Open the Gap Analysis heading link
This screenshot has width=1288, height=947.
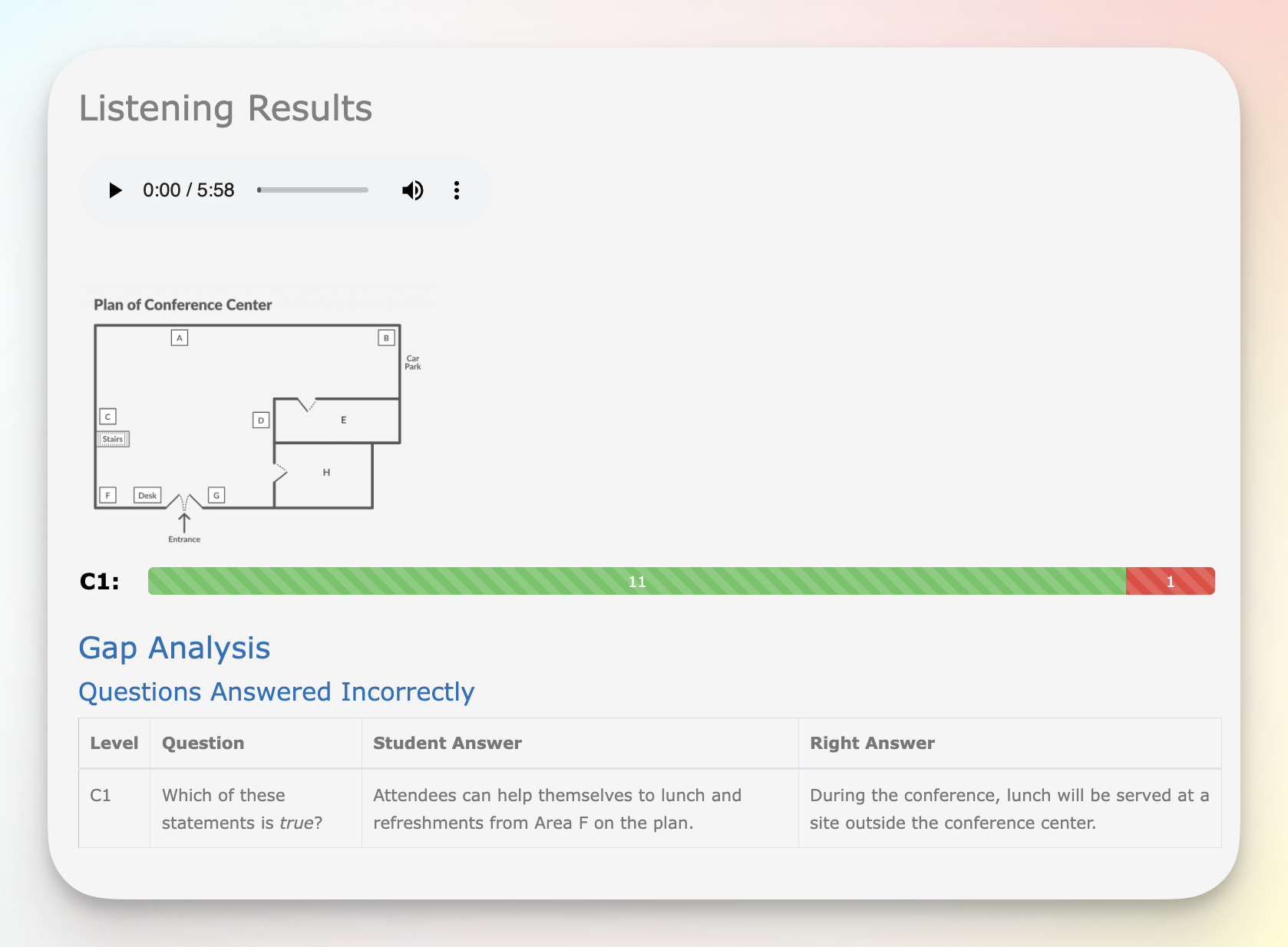coord(173,648)
